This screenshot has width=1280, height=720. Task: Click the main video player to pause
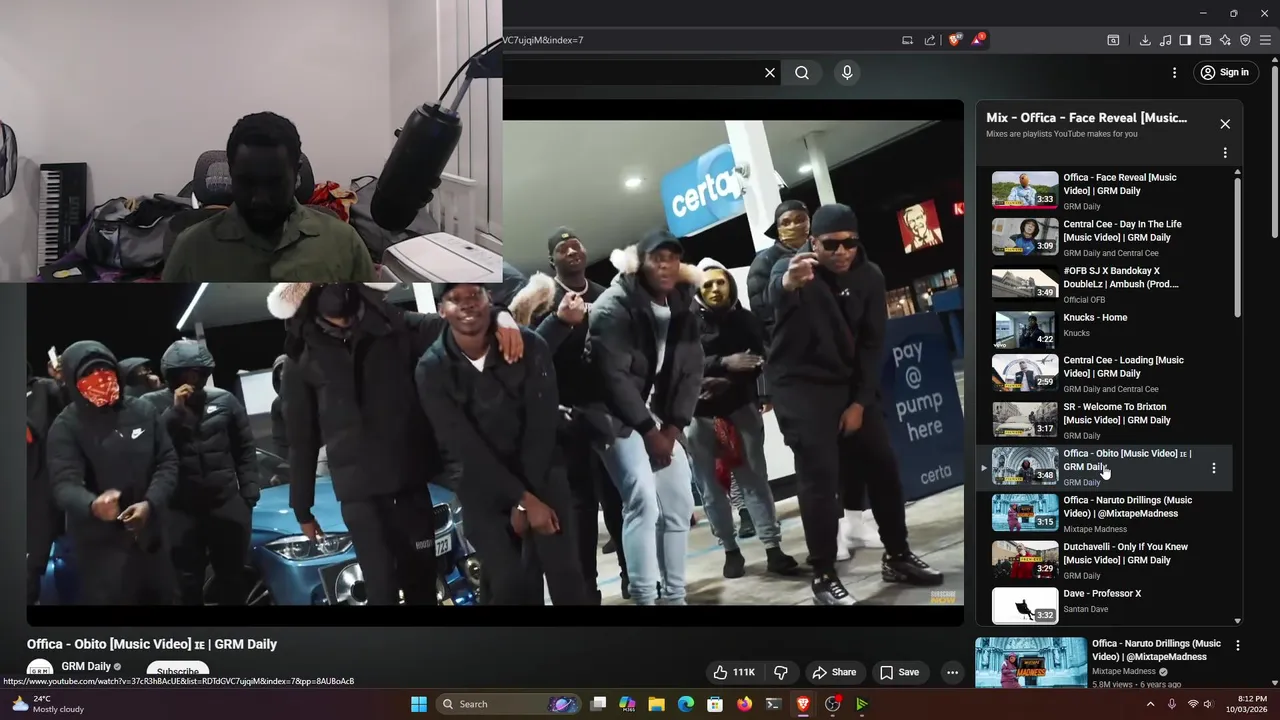tap(495, 362)
